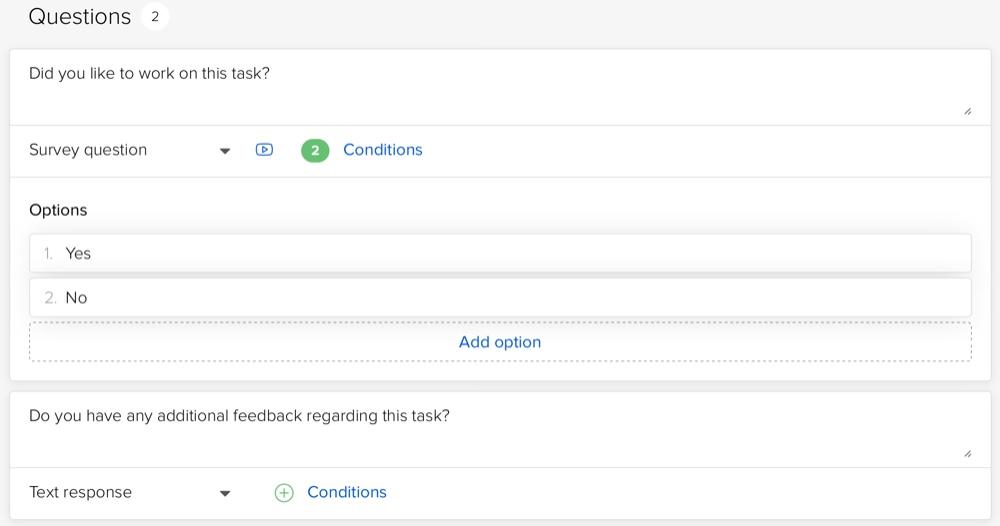Click Add option button
The width and height of the screenshot is (1000, 526).
500,342
